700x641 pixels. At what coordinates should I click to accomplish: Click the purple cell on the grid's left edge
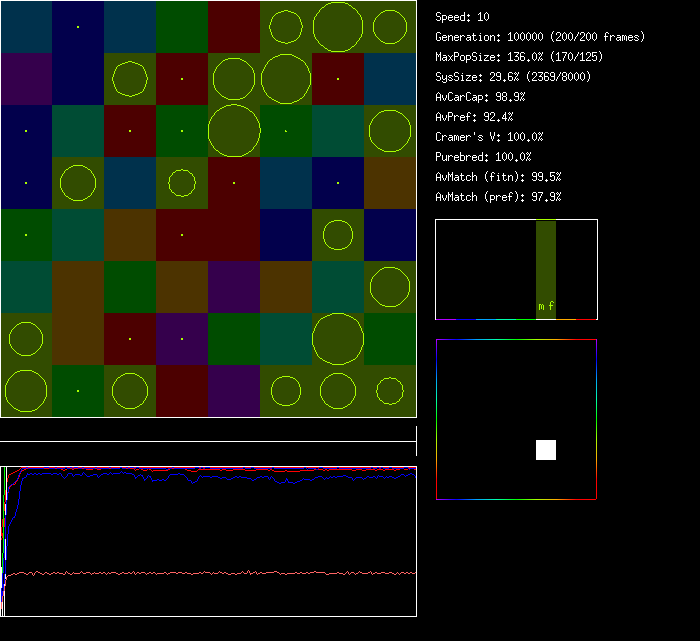click(x=26, y=79)
